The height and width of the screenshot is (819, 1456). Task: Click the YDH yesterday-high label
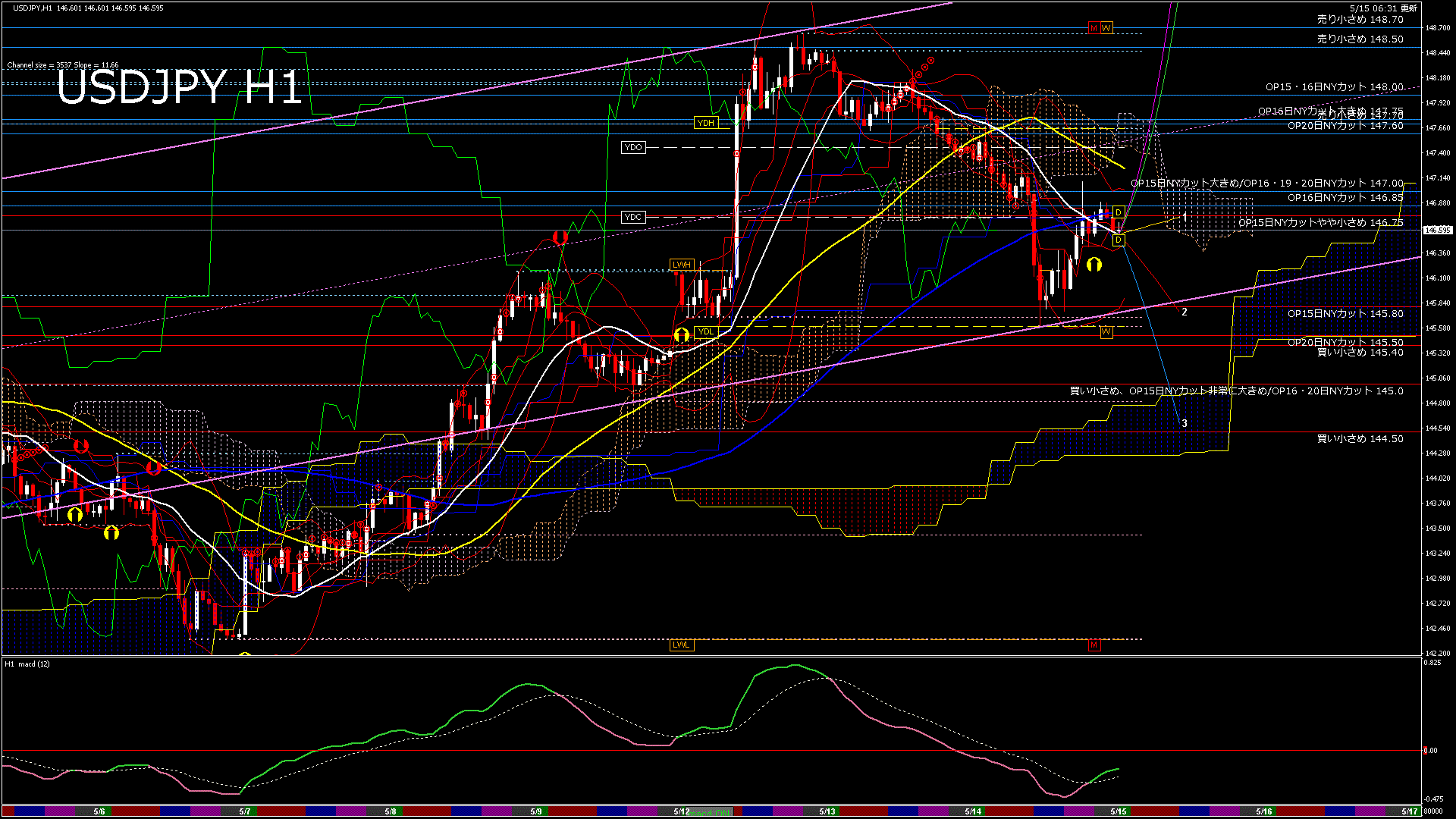point(705,123)
